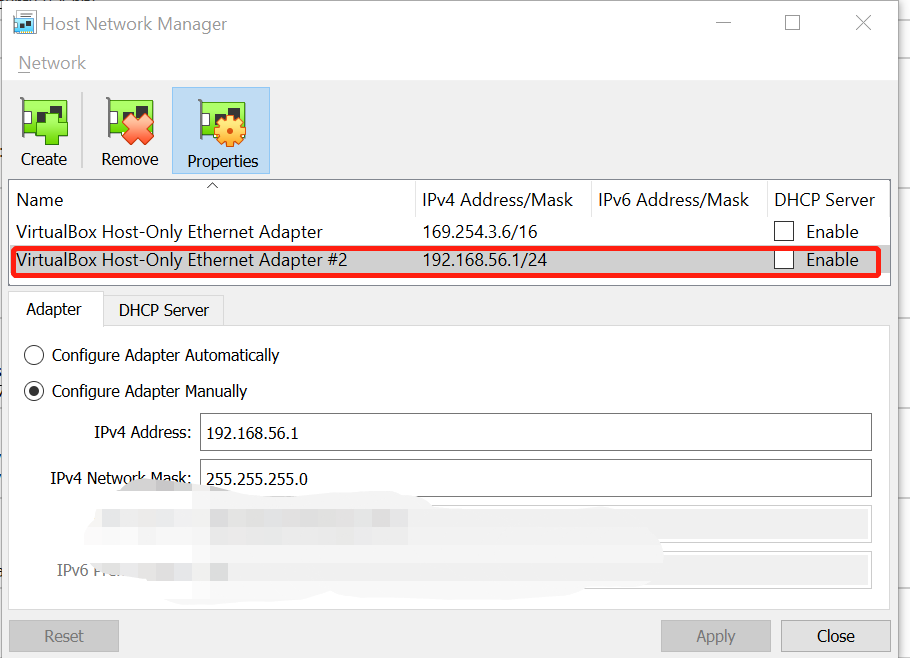Image resolution: width=910 pixels, height=658 pixels.
Task: Open the Network menu
Action: pyautogui.click(x=51, y=62)
